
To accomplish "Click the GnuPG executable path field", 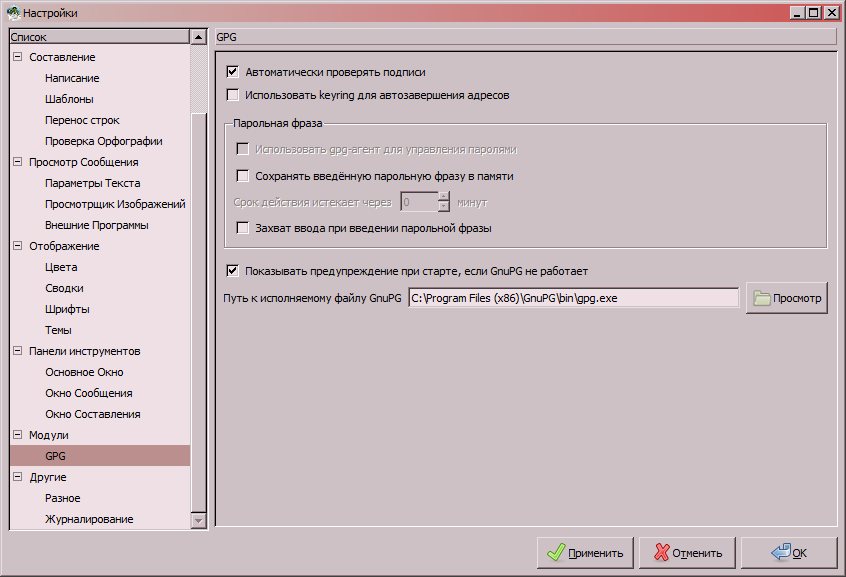I will (x=572, y=298).
